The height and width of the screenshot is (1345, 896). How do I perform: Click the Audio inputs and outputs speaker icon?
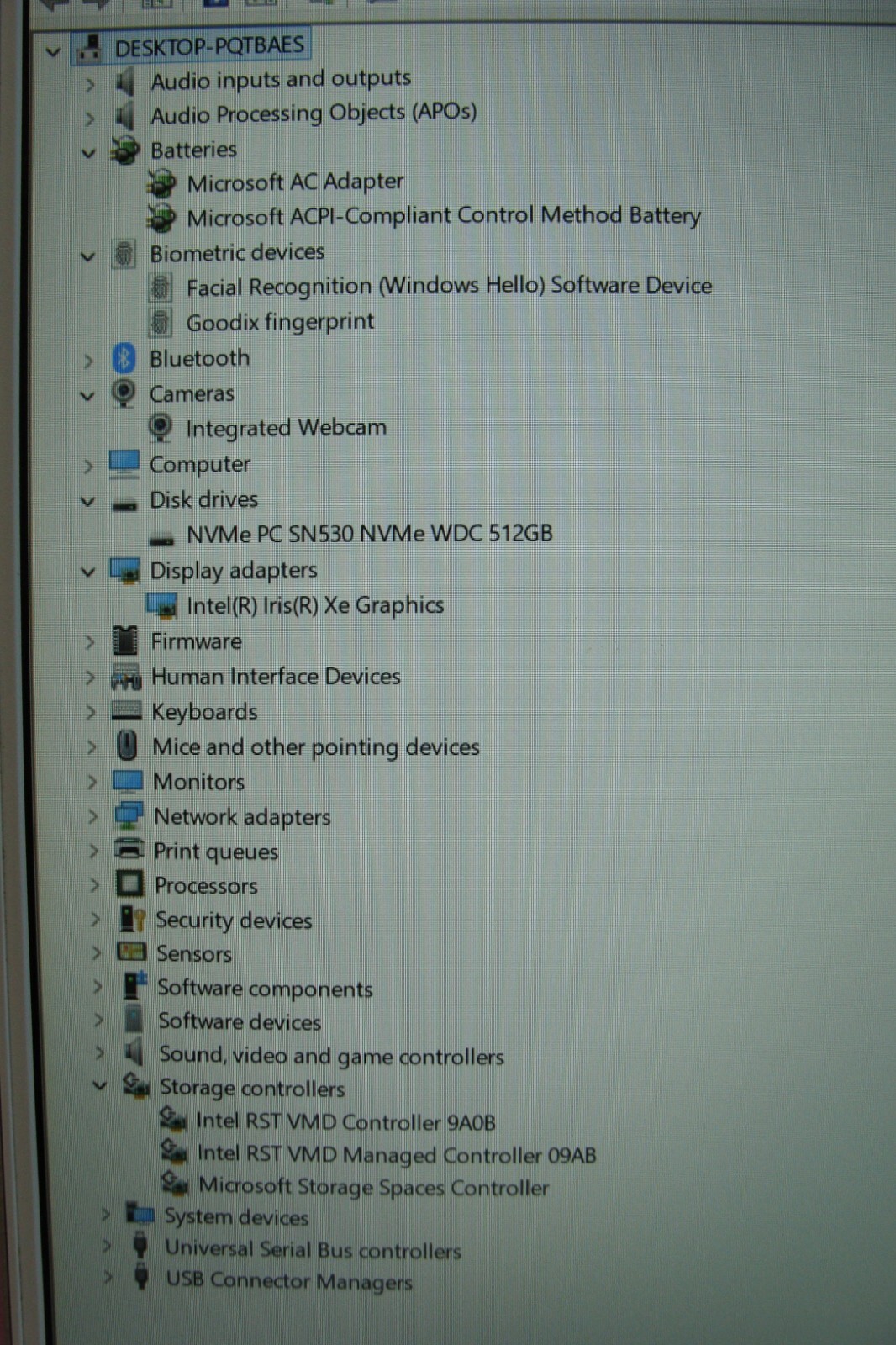[124, 82]
